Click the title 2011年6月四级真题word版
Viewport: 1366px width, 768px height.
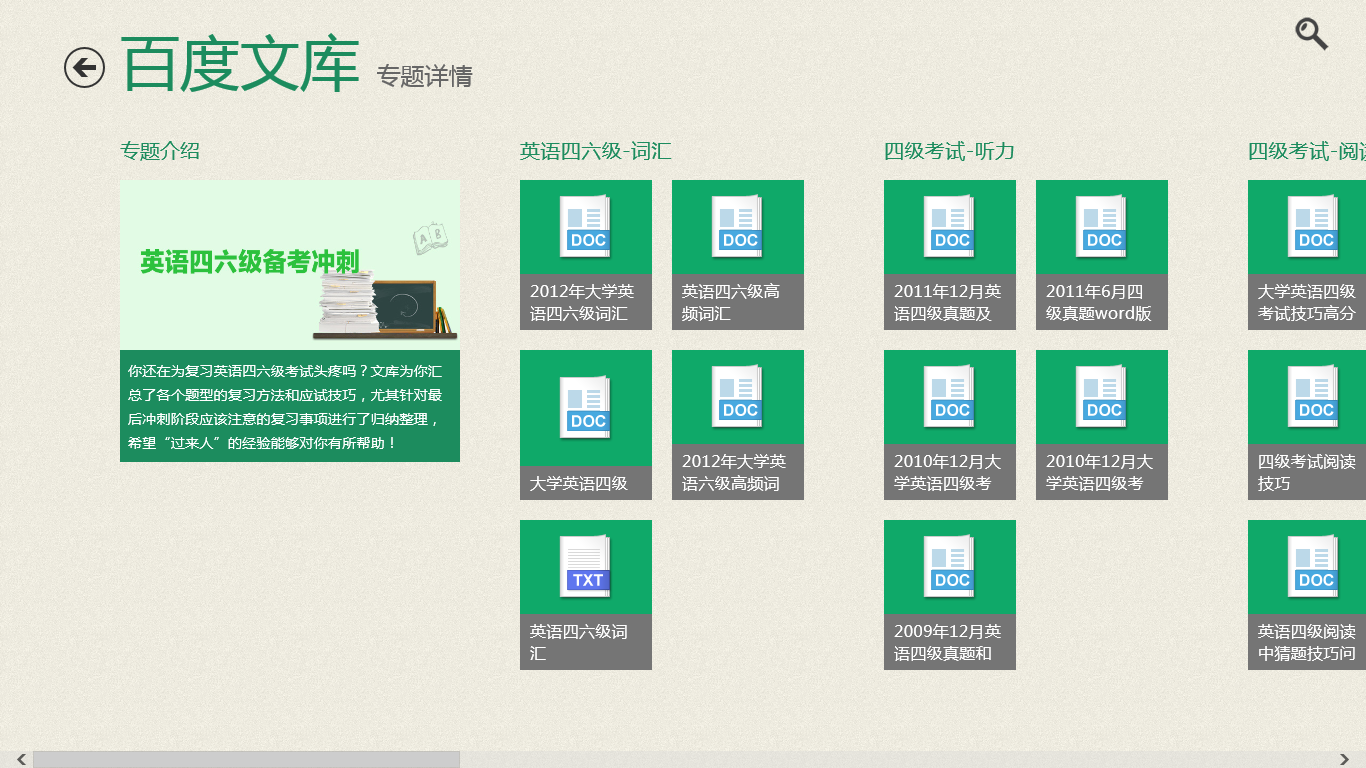click(1099, 302)
